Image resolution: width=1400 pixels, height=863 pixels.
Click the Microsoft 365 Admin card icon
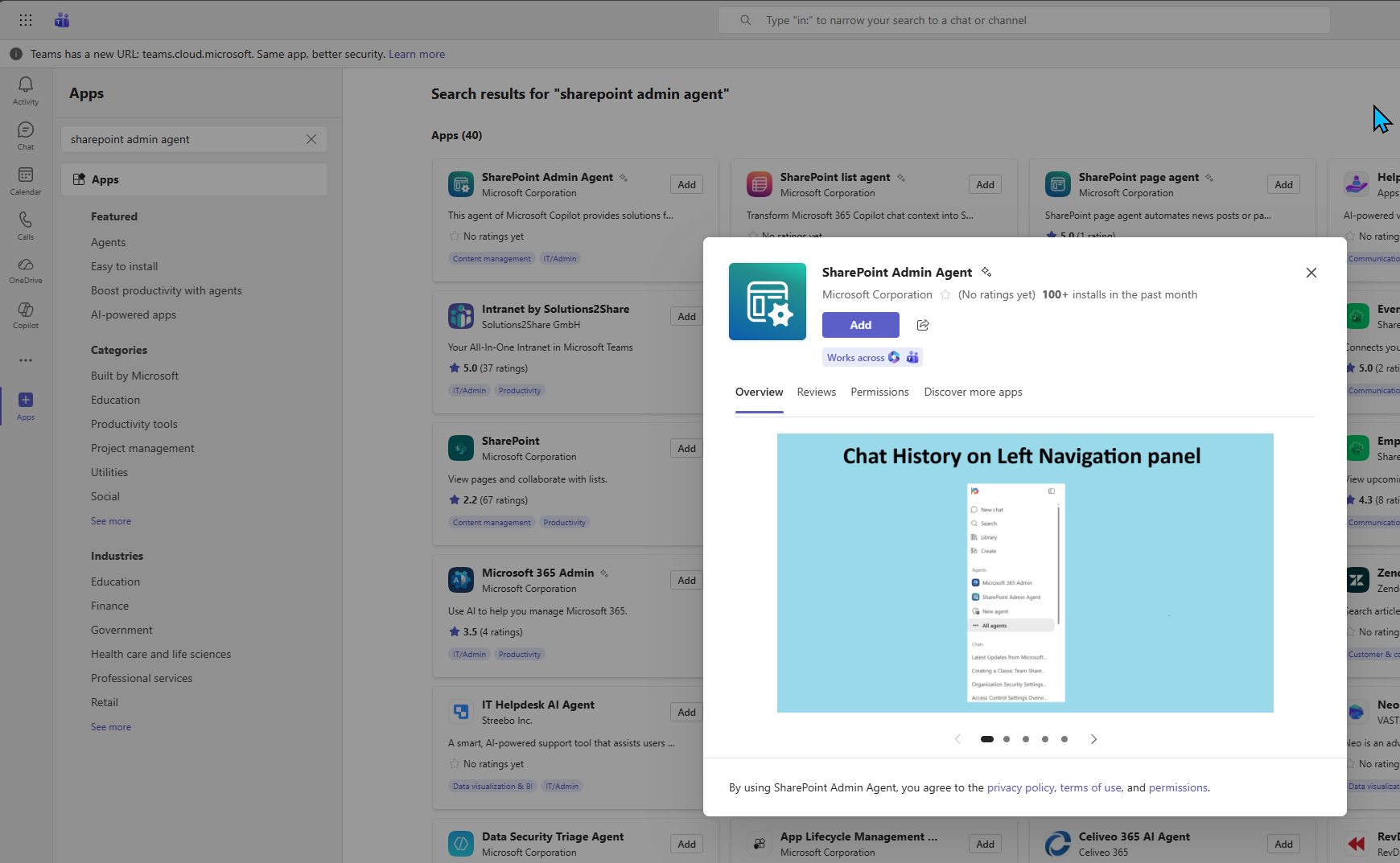461,580
